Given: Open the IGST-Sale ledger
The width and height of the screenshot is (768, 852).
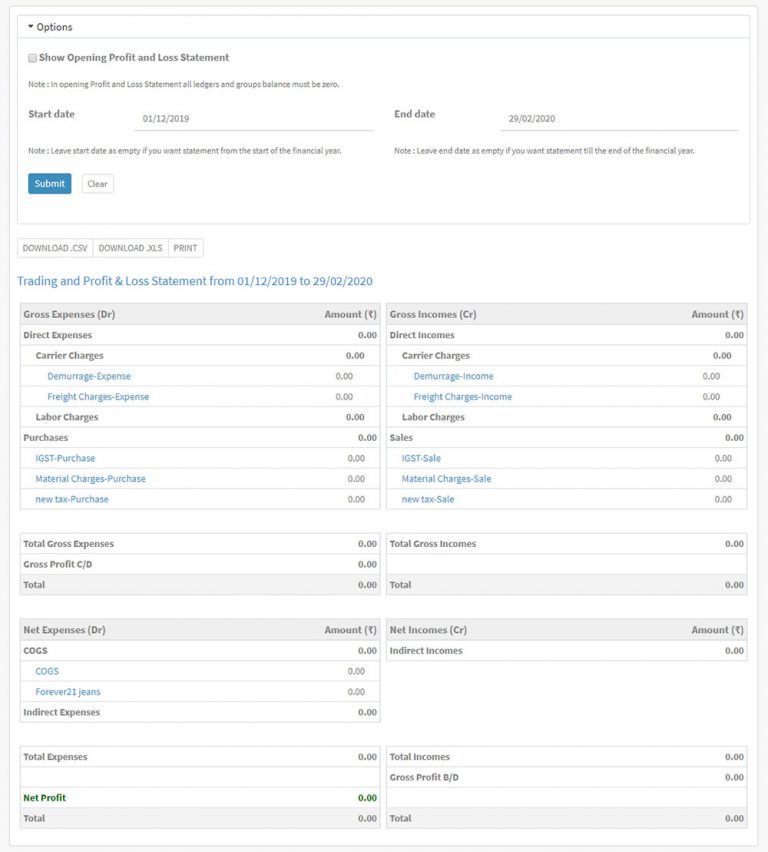Looking at the screenshot, I should coord(419,458).
